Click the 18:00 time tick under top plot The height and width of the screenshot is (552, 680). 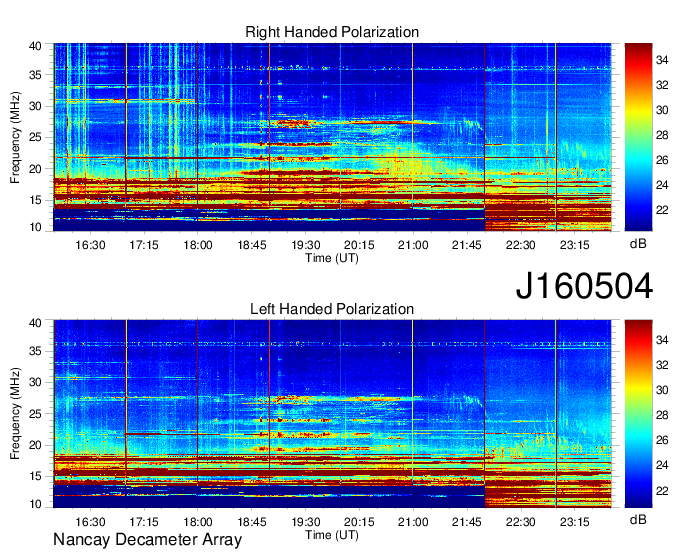tap(198, 245)
